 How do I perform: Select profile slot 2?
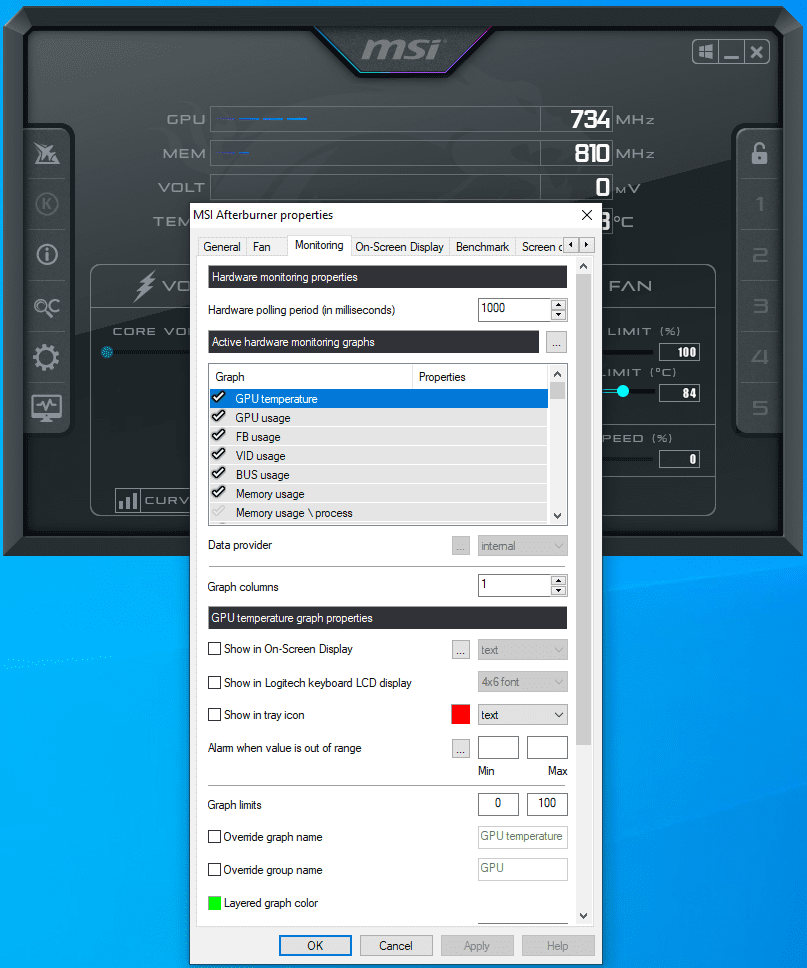click(760, 255)
